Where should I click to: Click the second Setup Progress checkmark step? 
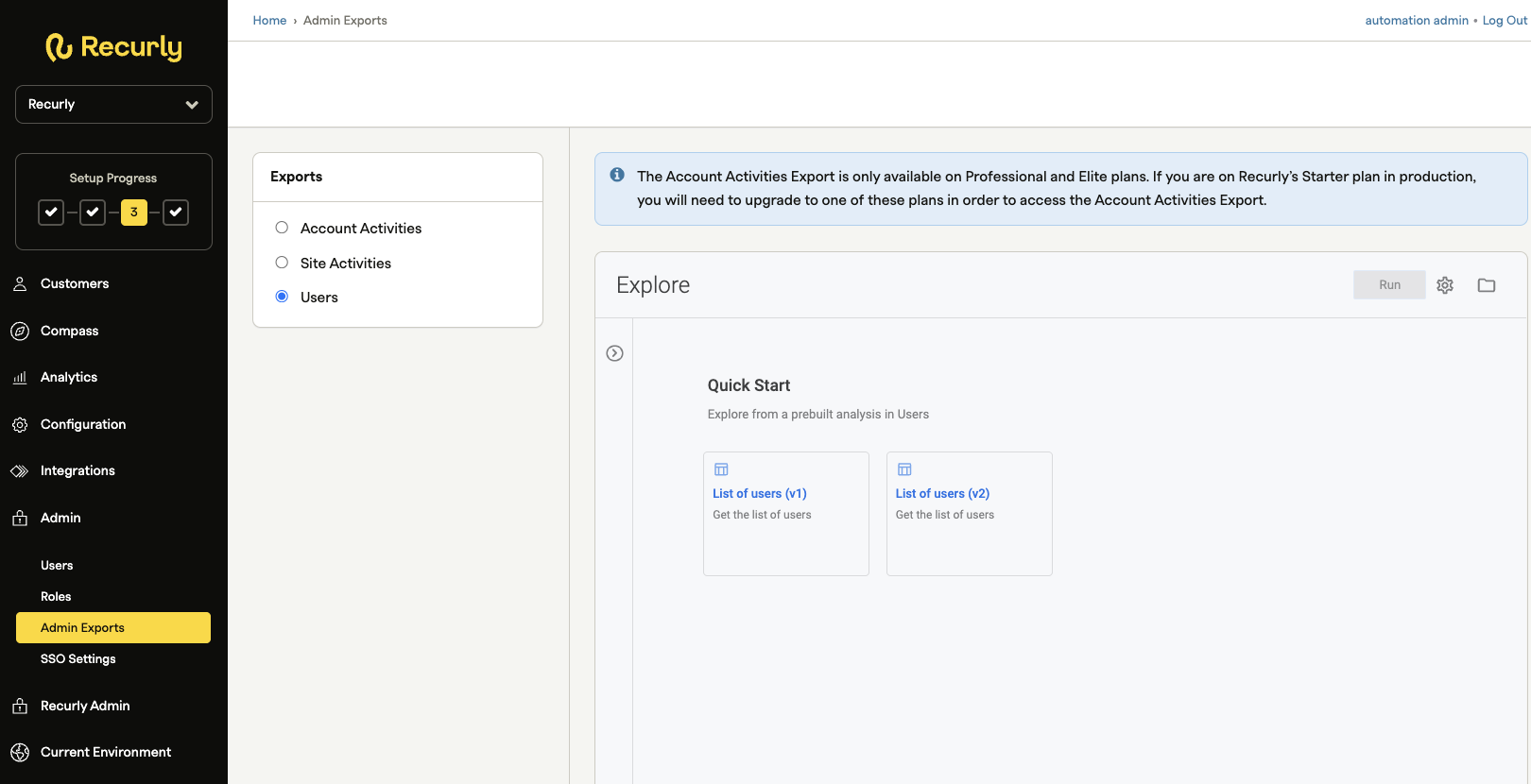point(93,213)
